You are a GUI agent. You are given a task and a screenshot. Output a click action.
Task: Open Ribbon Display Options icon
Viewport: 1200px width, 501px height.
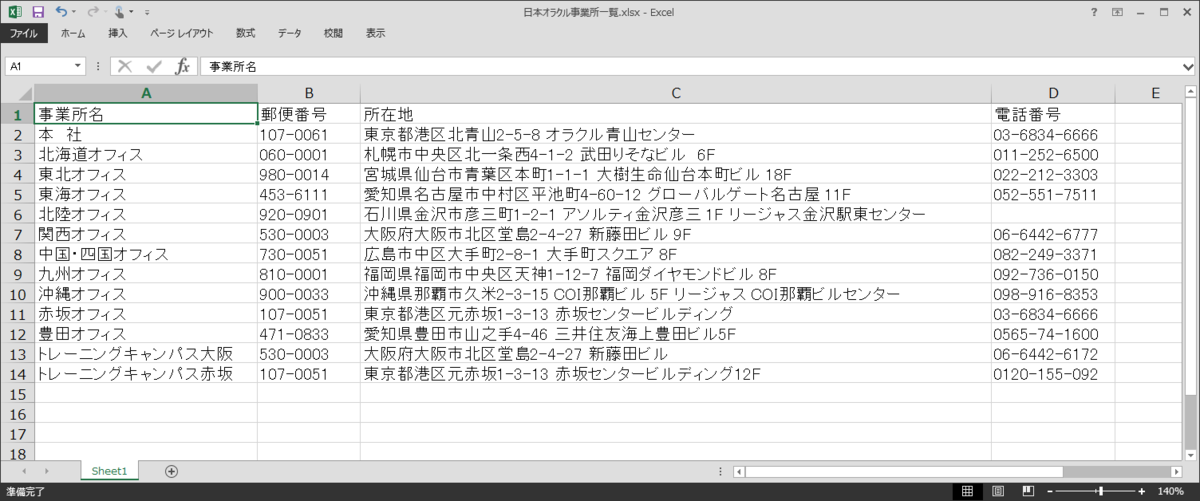click(x=1118, y=12)
